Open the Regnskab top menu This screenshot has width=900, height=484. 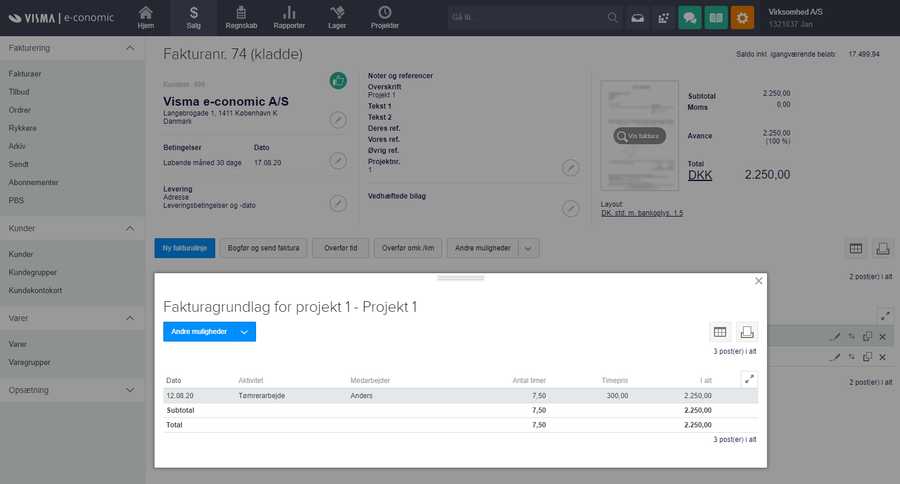click(x=240, y=17)
